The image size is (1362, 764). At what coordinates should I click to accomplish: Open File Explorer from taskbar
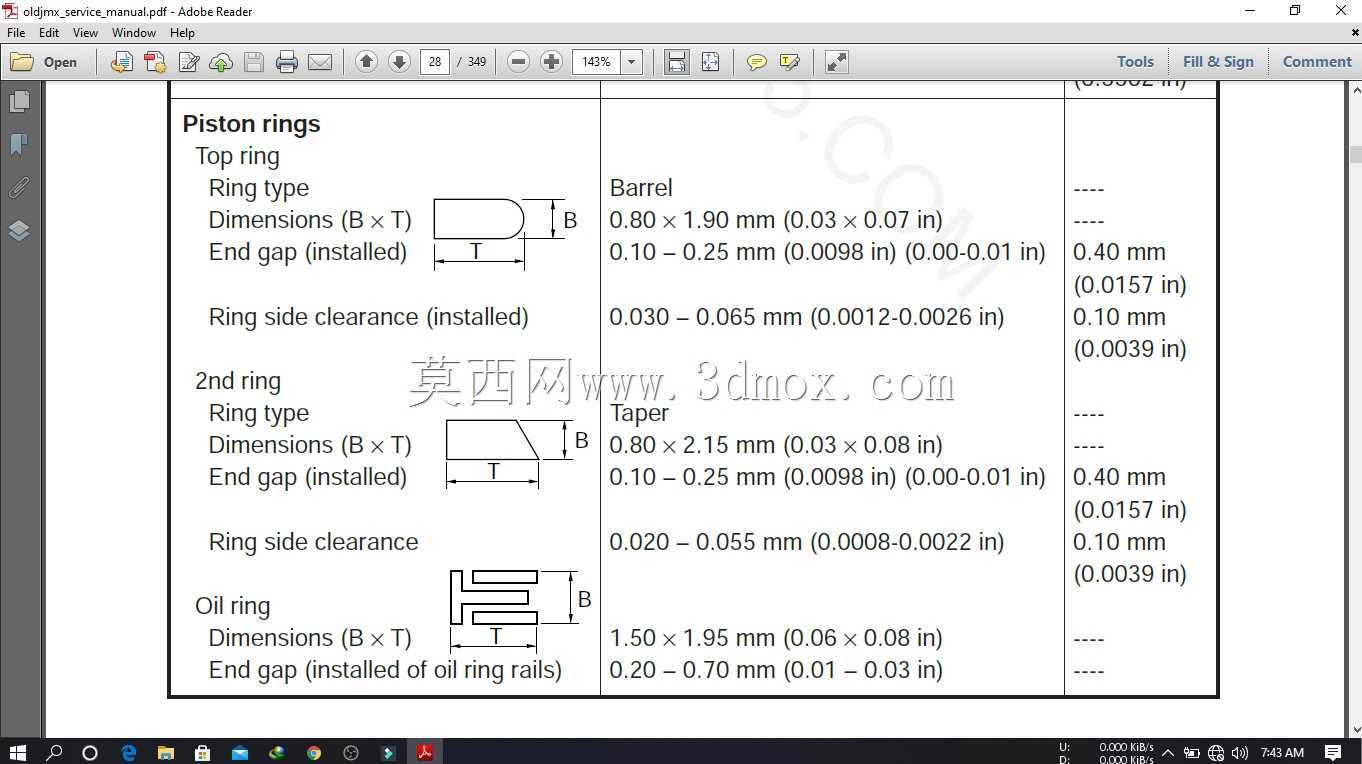click(165, 752)
